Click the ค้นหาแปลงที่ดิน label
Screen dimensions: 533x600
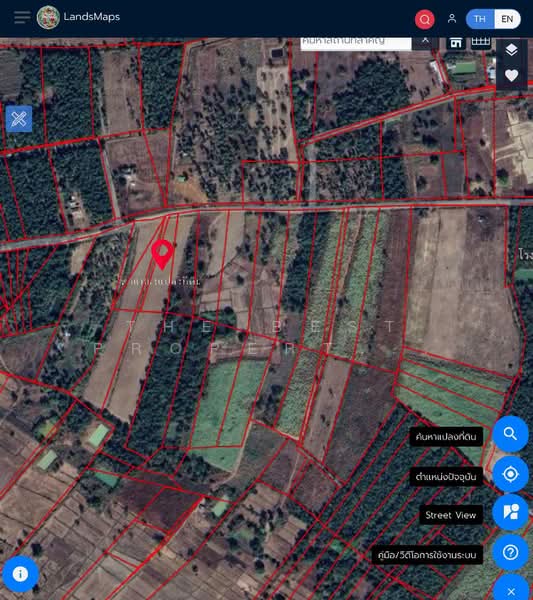click(x=446, y=437)
